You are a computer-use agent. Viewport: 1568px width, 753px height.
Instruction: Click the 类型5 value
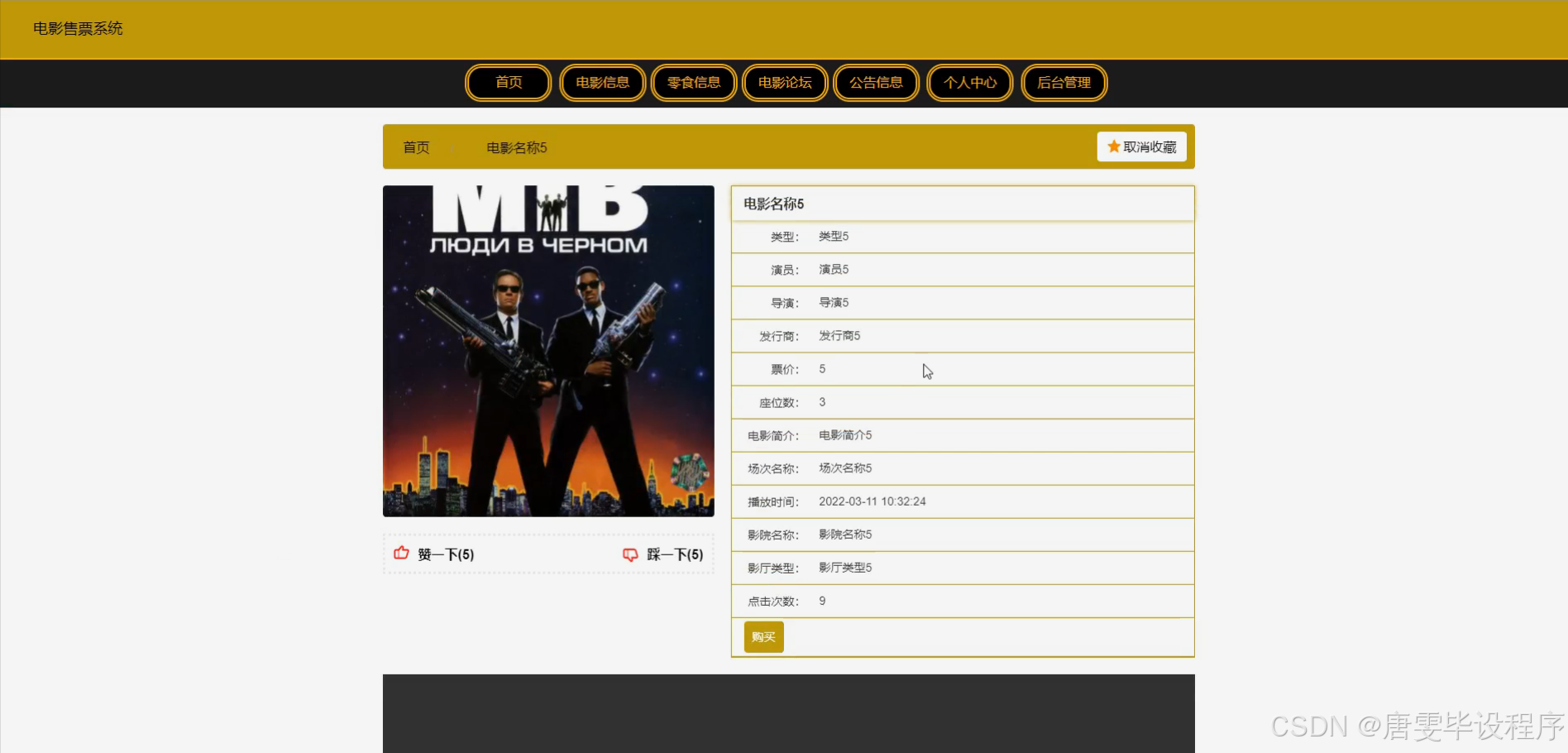point(834,236)
